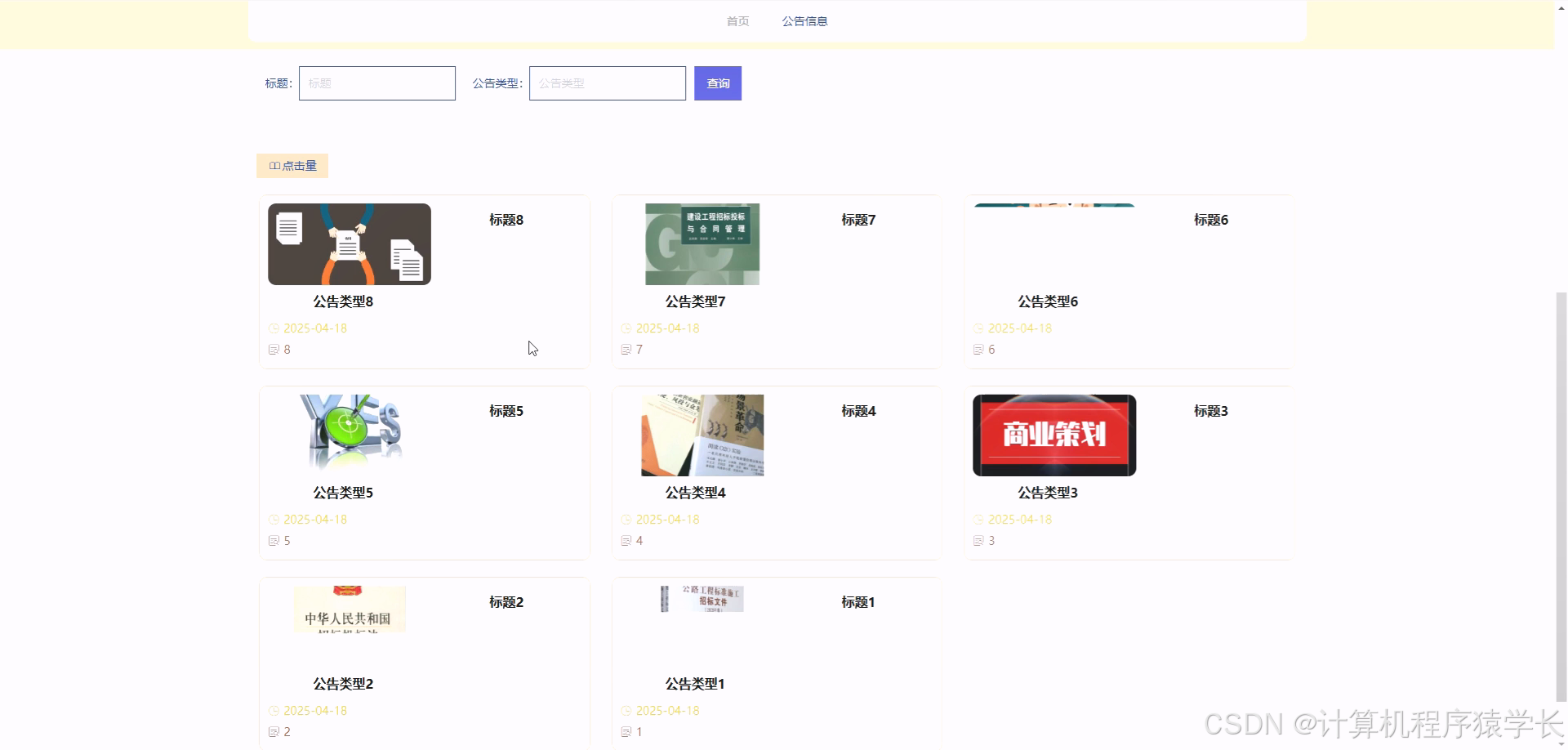
Task: Click the 点击量 icon in the sort button
Action: (x=274, y=165)
